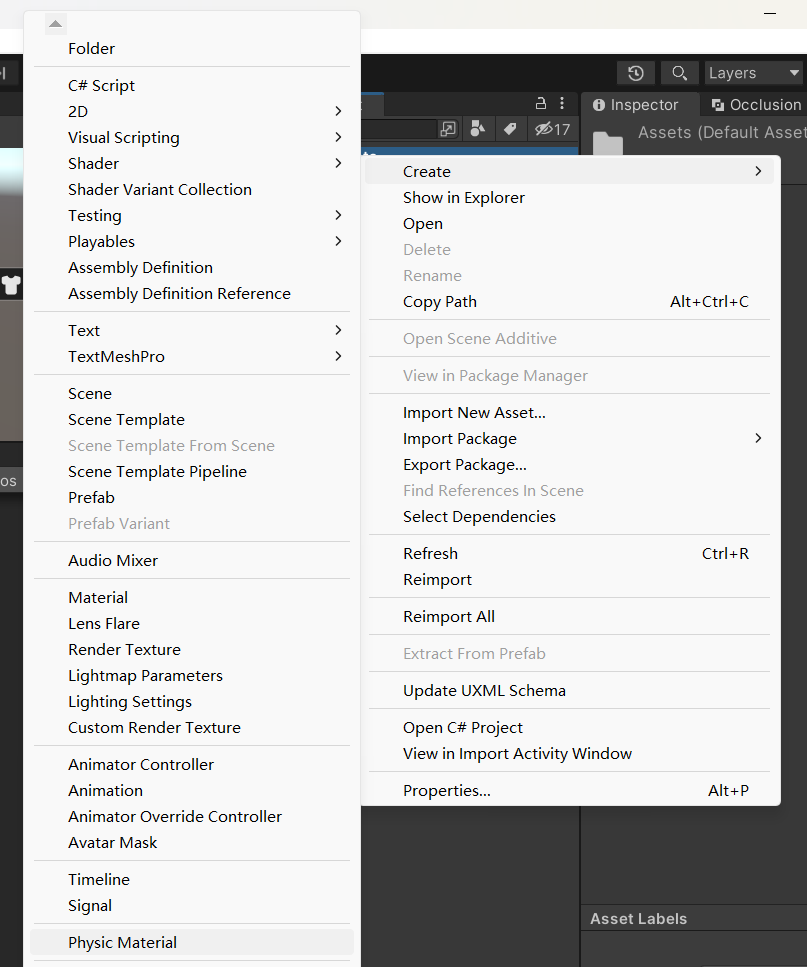Choose Import New Asset...
The width and height of the screenshot is (807, 967).
click(x=569, y=413)
